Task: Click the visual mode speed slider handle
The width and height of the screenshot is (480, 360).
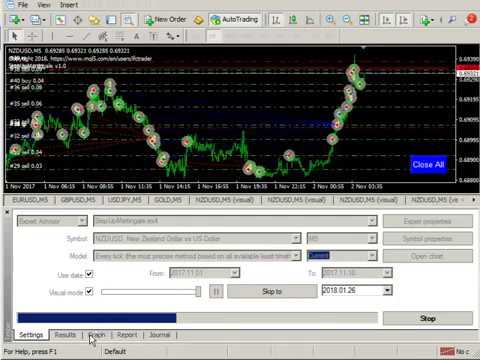Action: [x=198, y=292]
